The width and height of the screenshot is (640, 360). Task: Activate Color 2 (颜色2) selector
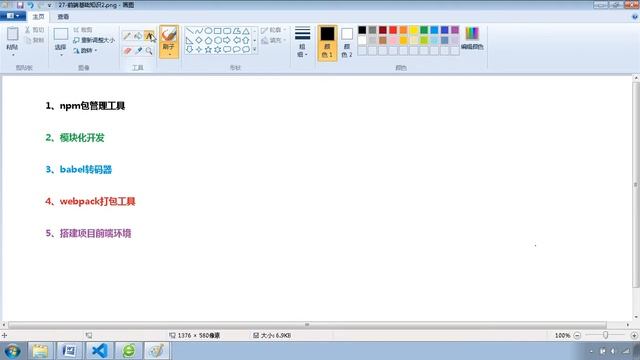[x=347, y=42]
